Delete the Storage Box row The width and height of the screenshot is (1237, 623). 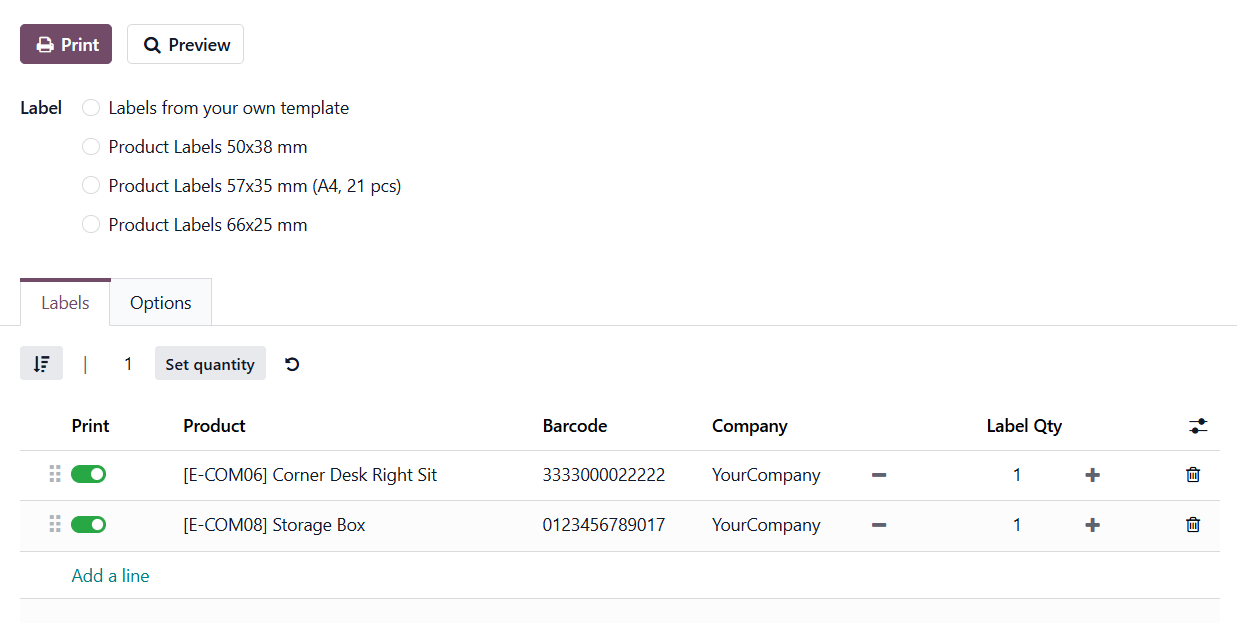(1193, 525)
